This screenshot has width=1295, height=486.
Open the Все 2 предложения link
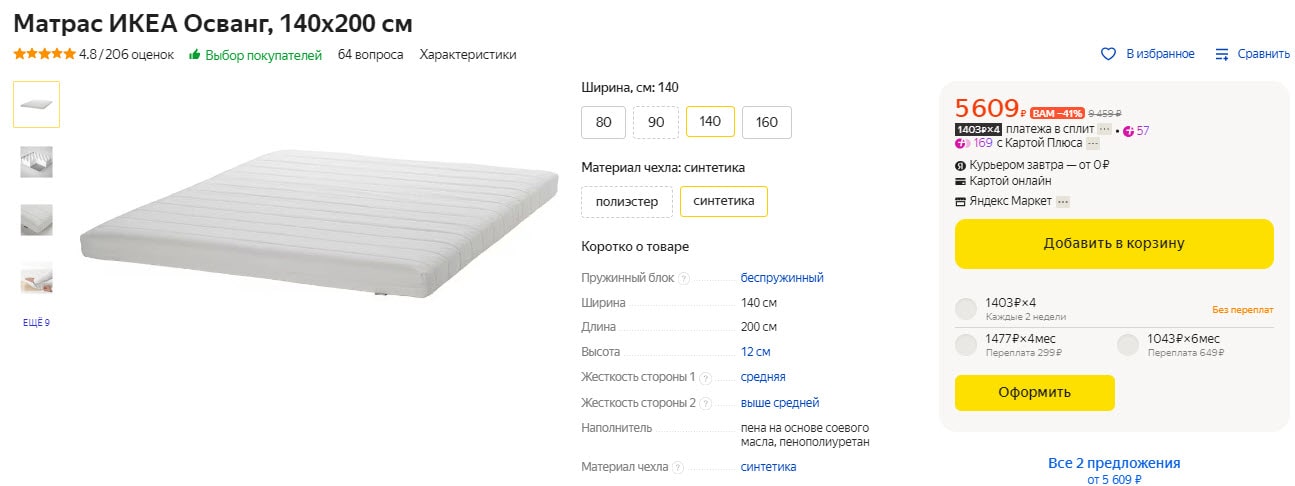coord(1114,463)
